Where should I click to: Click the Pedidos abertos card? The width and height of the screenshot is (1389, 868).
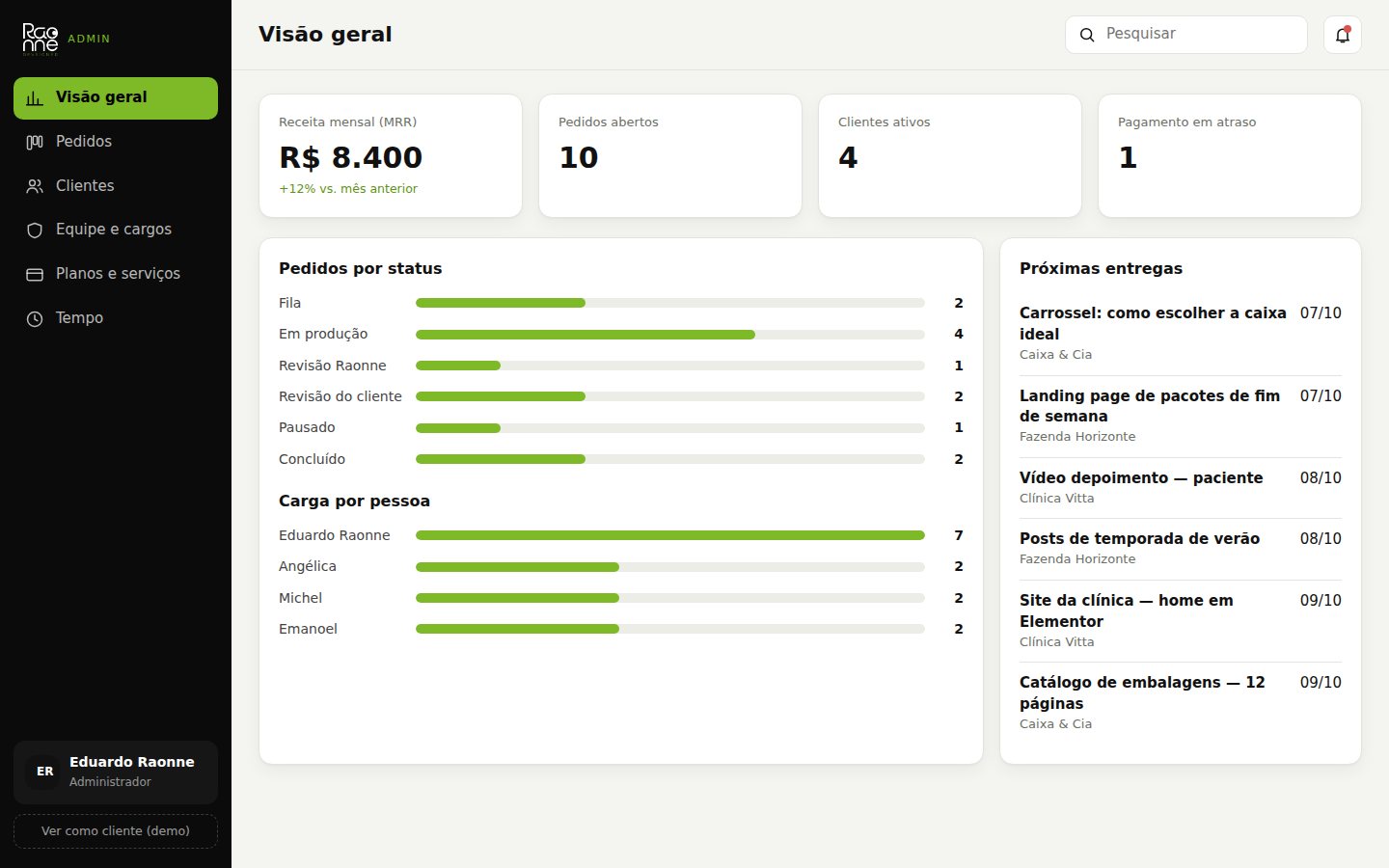(x=670, y=155)
